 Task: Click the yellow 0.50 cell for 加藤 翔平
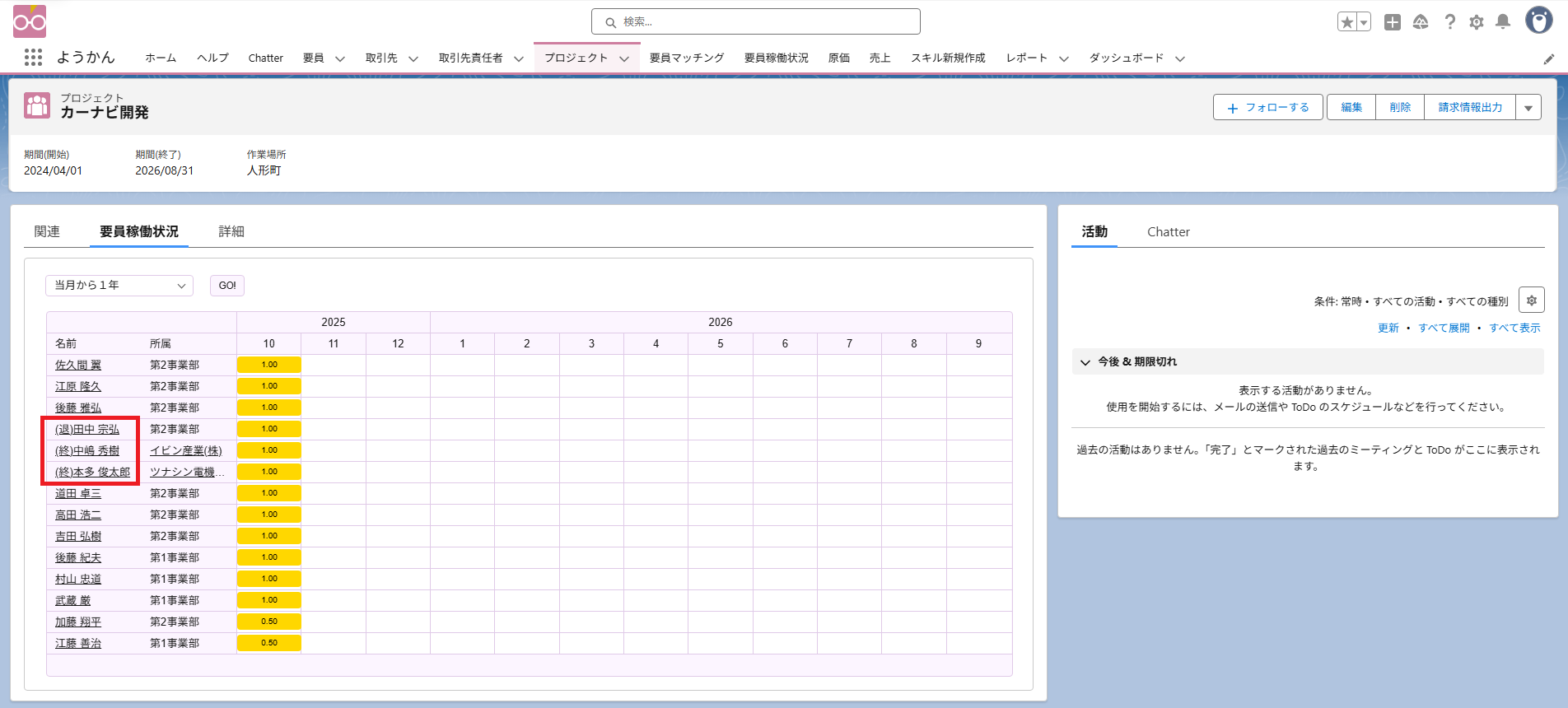point(269,622)
